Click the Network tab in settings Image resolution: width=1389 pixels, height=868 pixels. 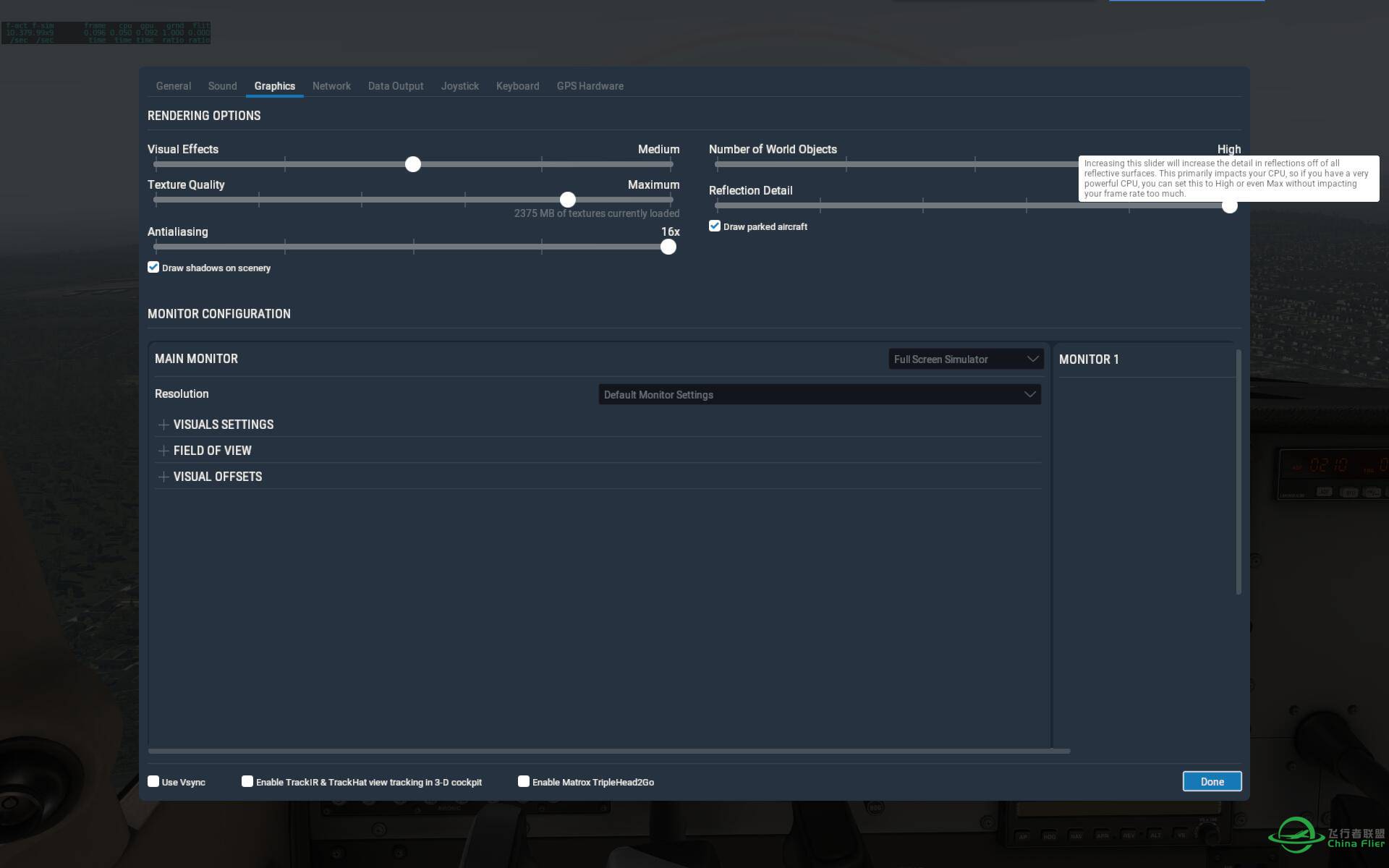tap(331, 85)
